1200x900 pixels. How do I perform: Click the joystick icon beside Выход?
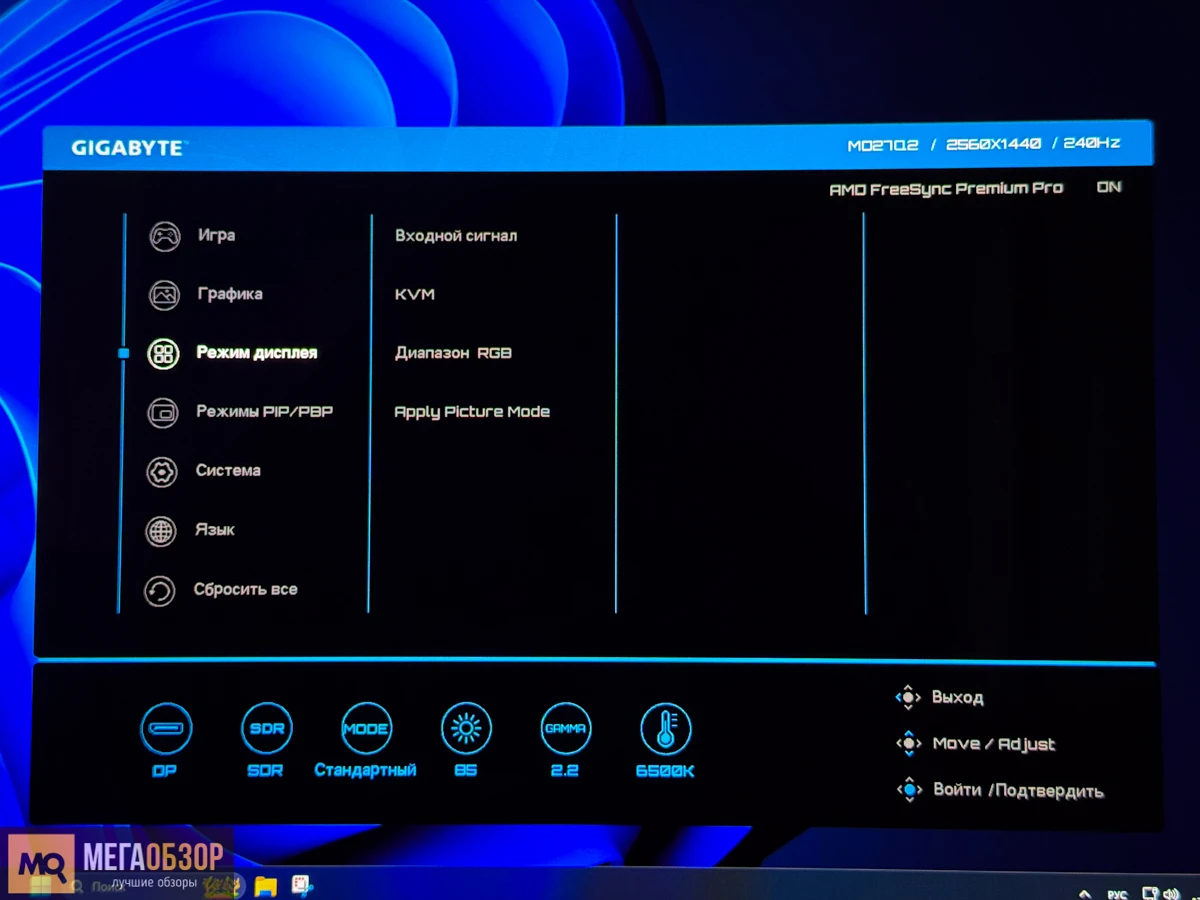[x=908, y=697]
